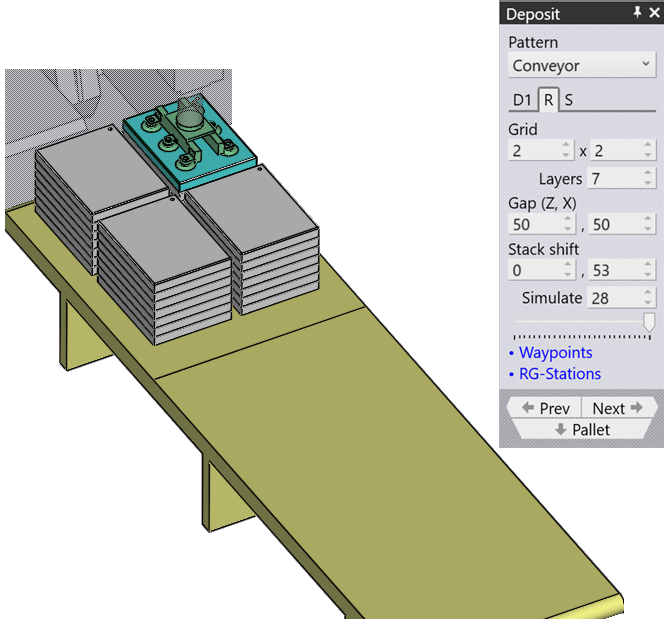Image resolution: width=669 pixels, height=619 pixels.
Task: Adjust the Gap X spinner arrows
Action: tap(650, 225)
